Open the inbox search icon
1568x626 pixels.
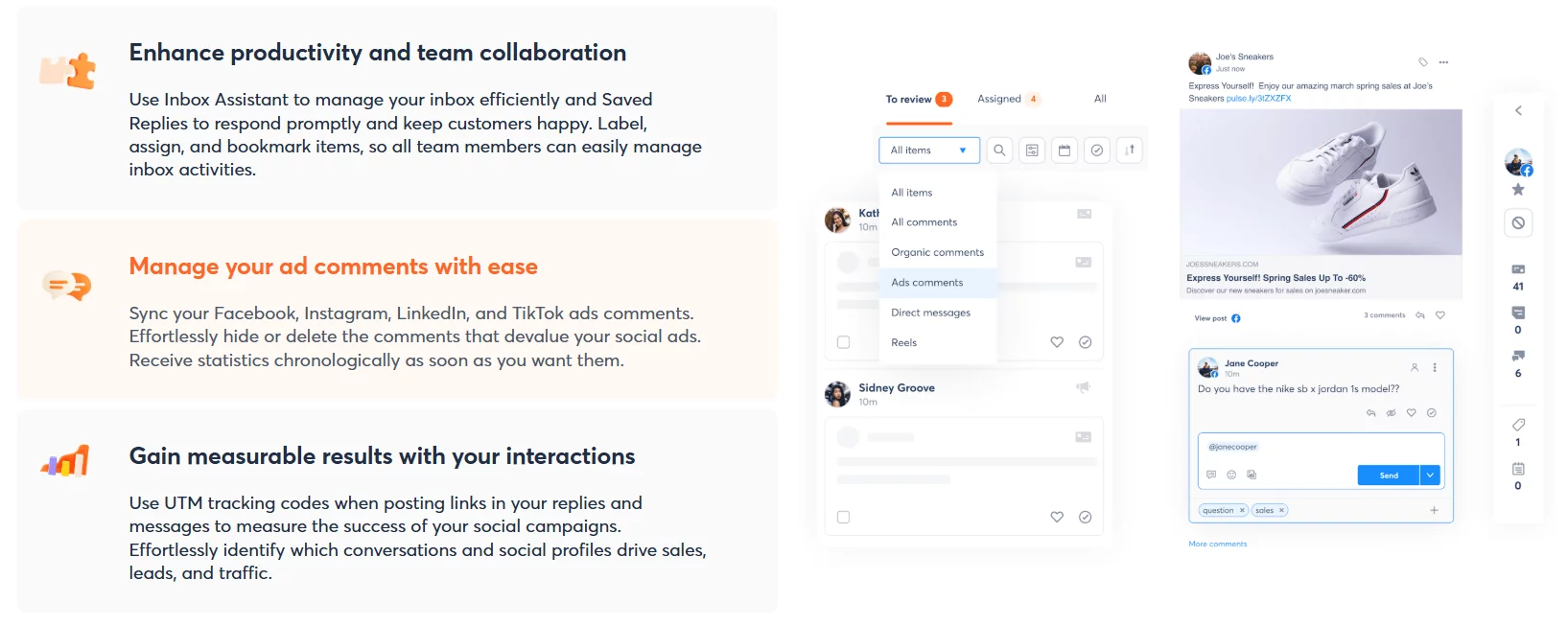click(x=999, y=151)
